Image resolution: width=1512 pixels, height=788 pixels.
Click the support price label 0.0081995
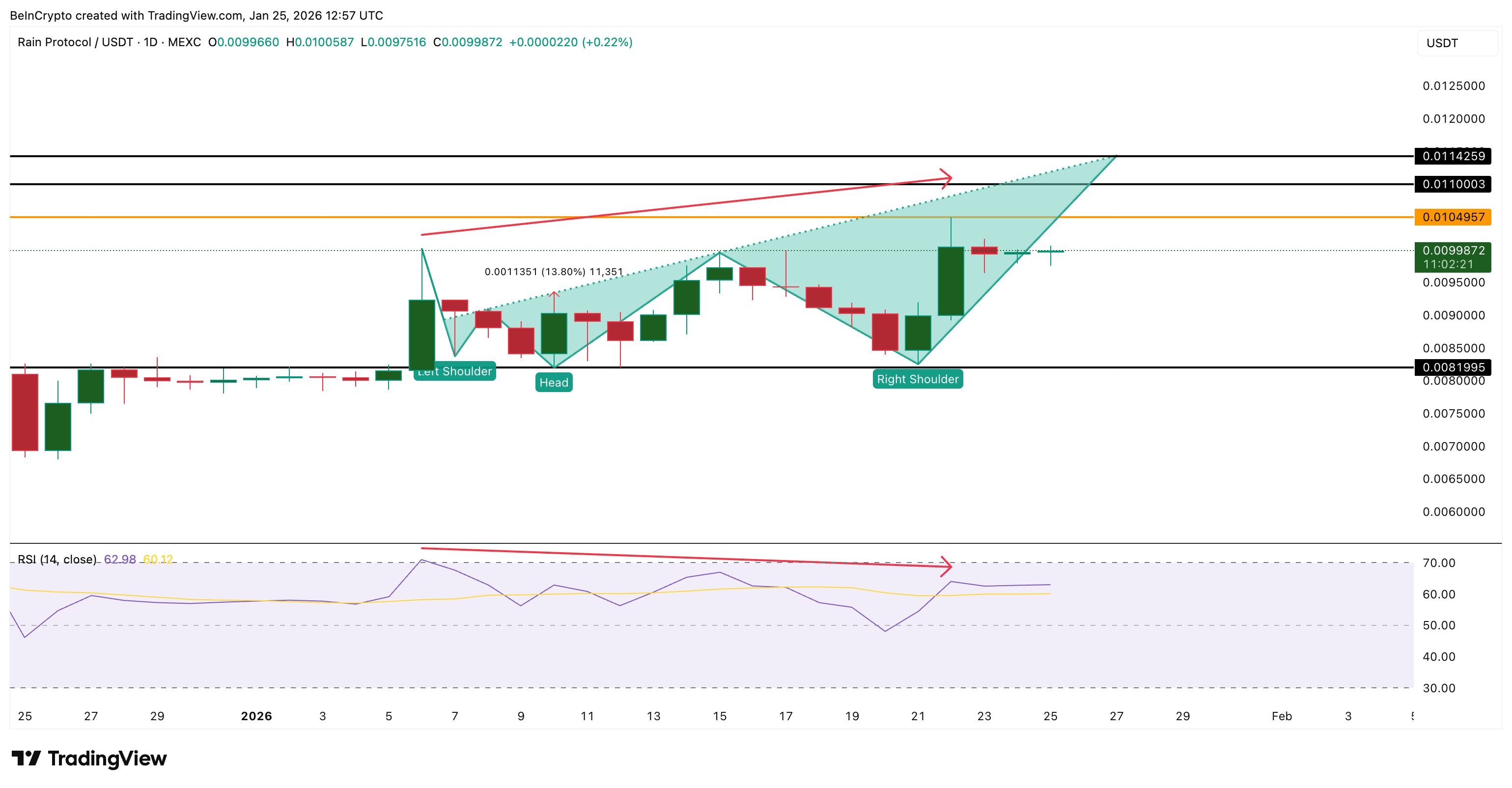click(x=1453, y=367)
